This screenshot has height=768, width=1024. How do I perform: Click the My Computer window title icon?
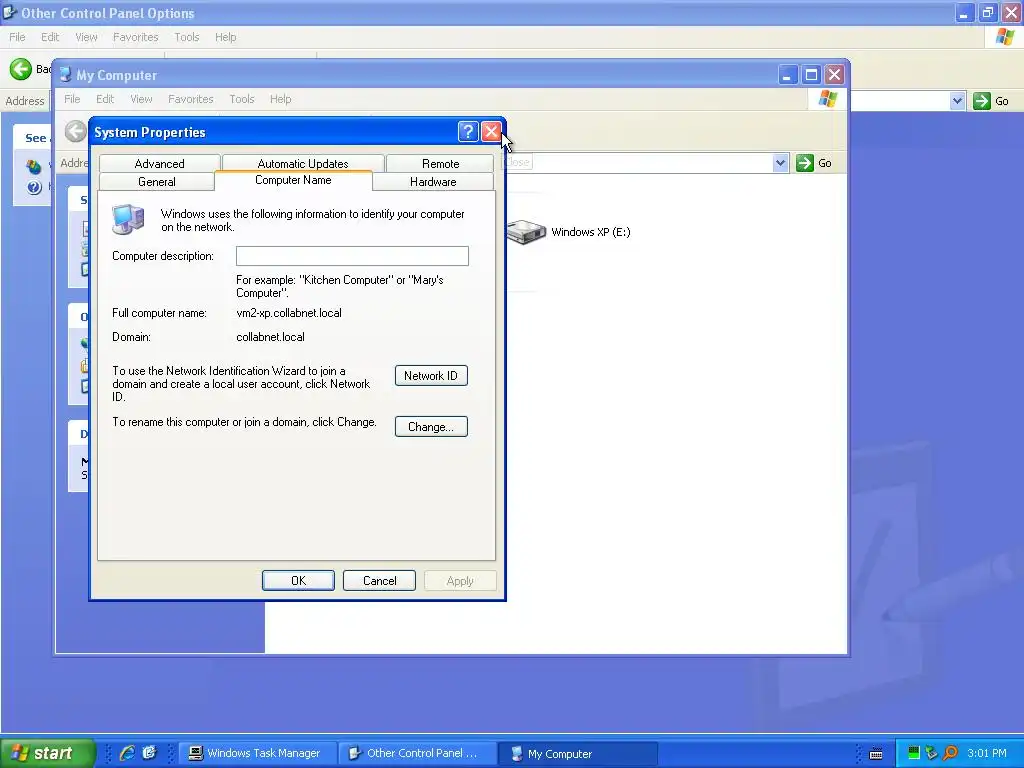click(x=65, y=75)
